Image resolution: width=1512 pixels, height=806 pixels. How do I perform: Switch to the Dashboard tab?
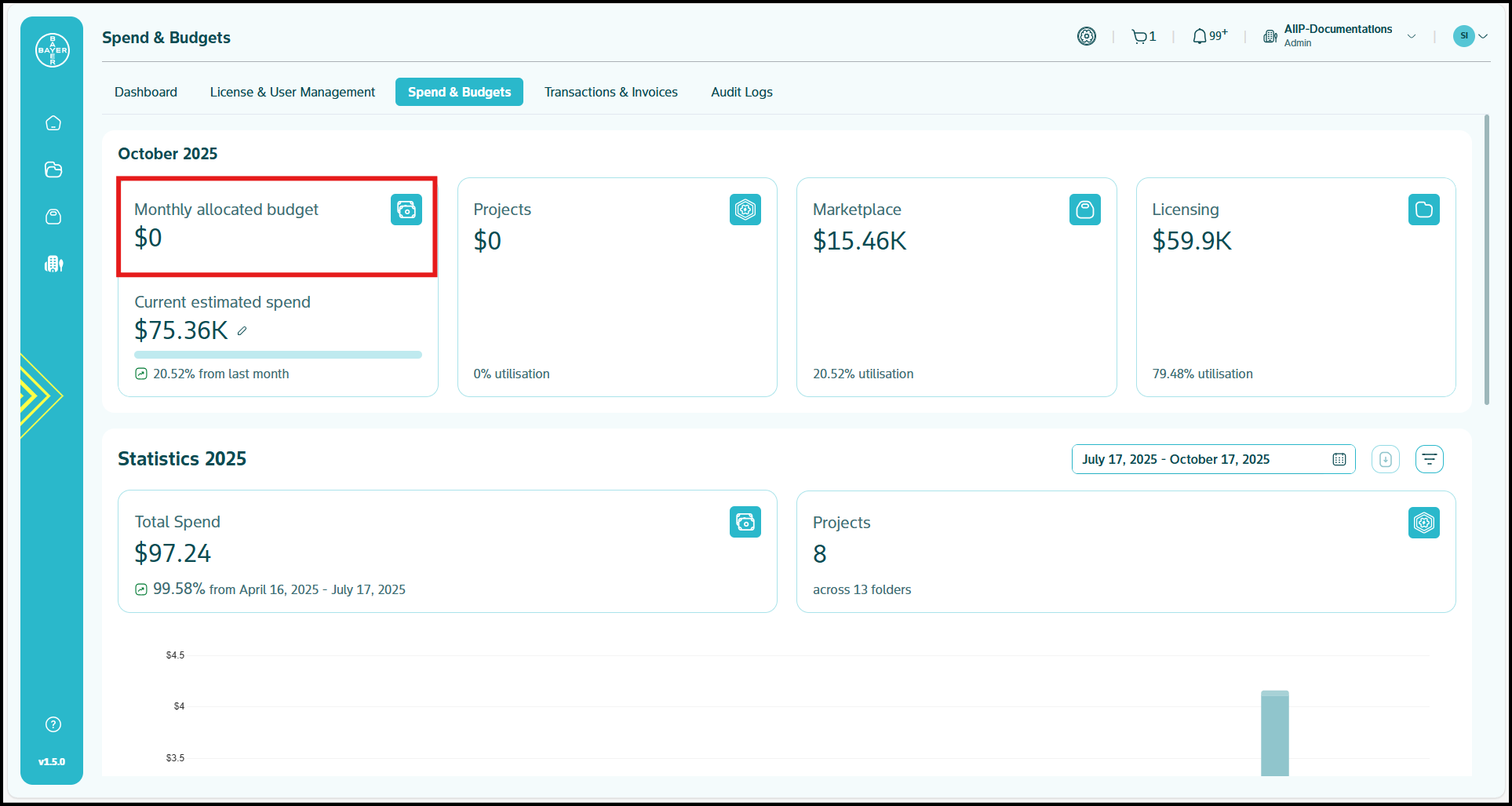point(146,92)
